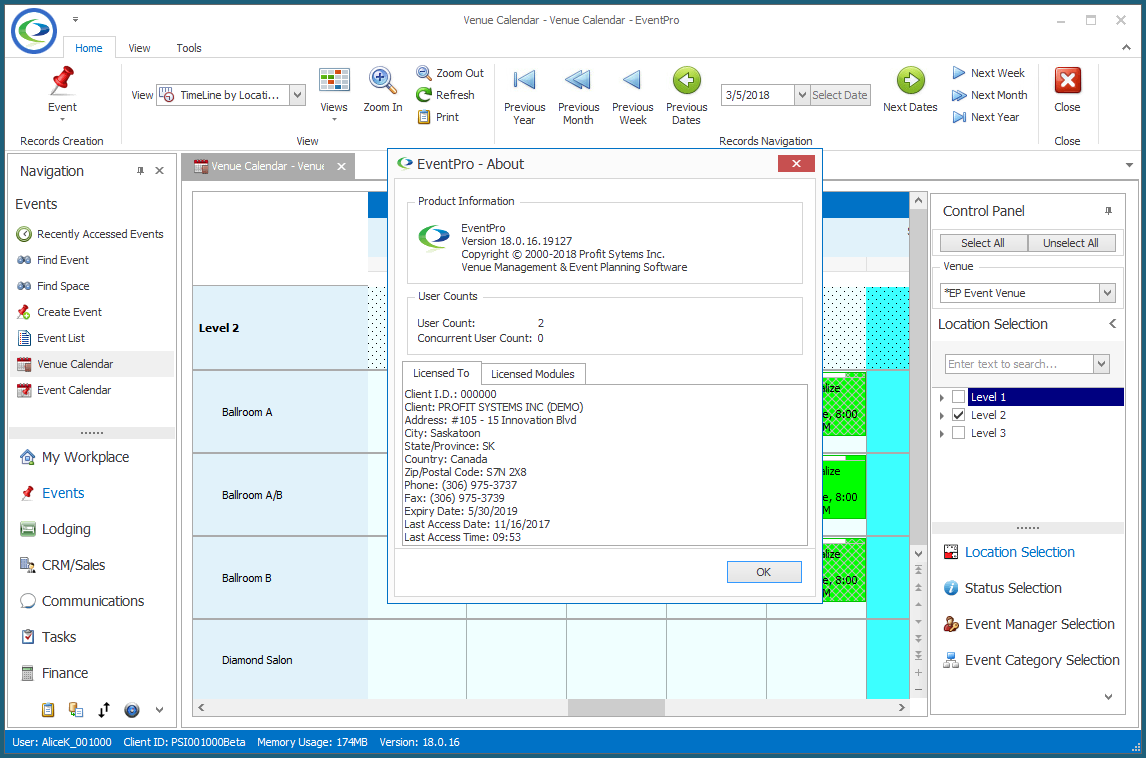Open the Tasks module
1146x758 pixels.
(48, 637)
